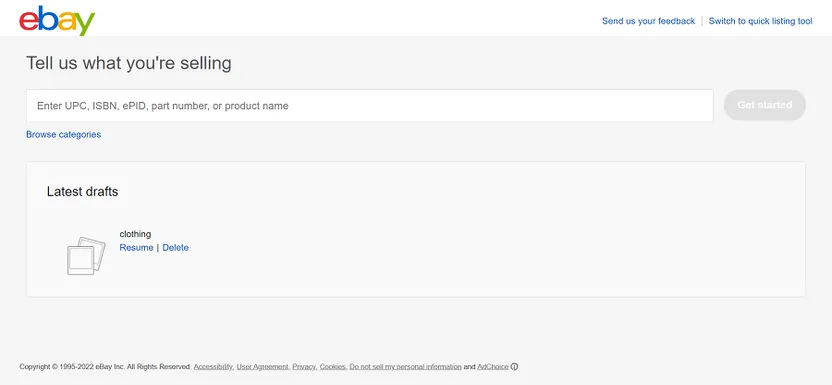Switch to quick listing tool
Image resolution: width=832 pixels, height=385 pixels.
pyautogui.click(x=760, y=21)
